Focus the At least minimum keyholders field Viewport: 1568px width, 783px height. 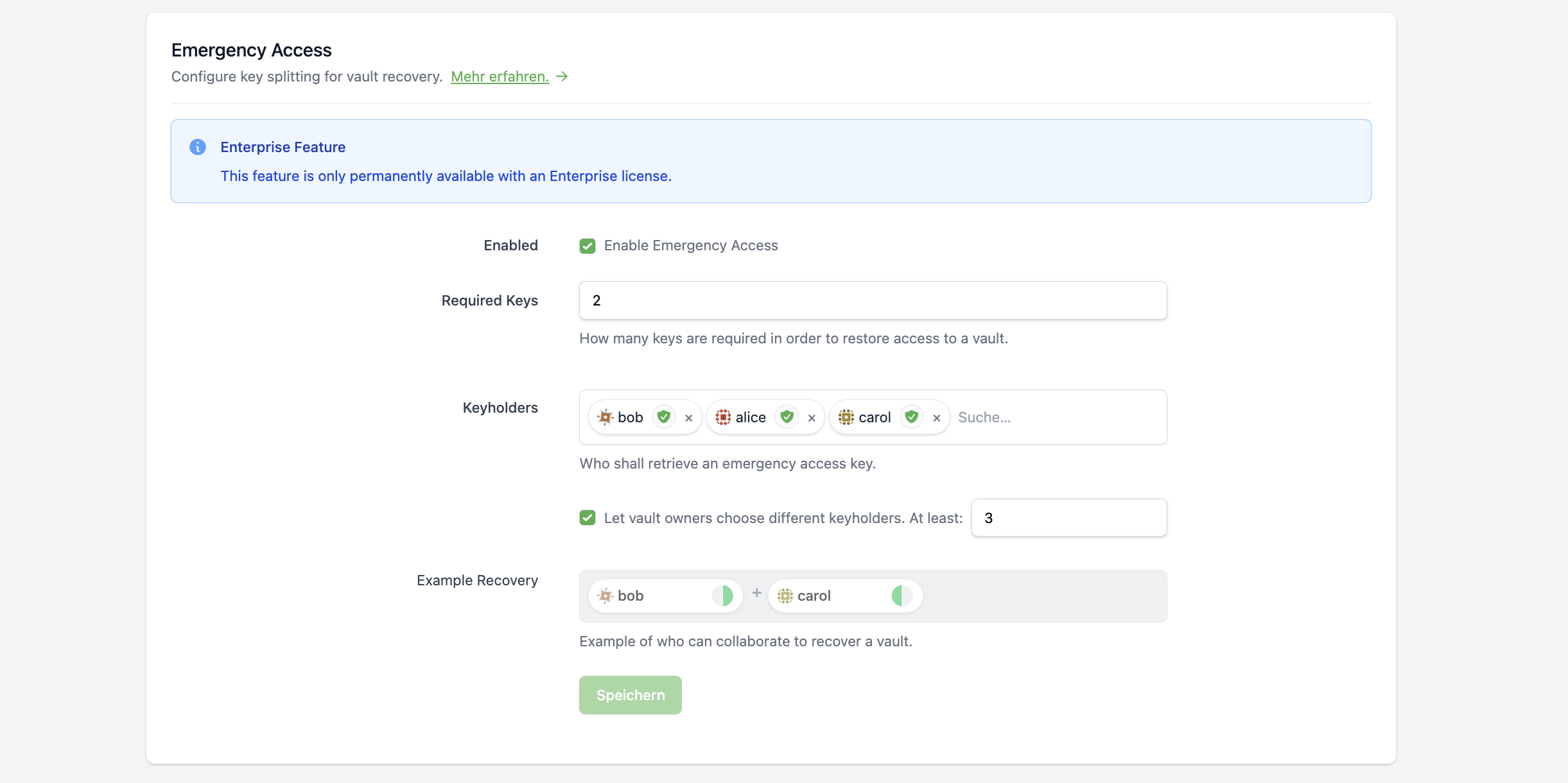[x=1068, y=518]
